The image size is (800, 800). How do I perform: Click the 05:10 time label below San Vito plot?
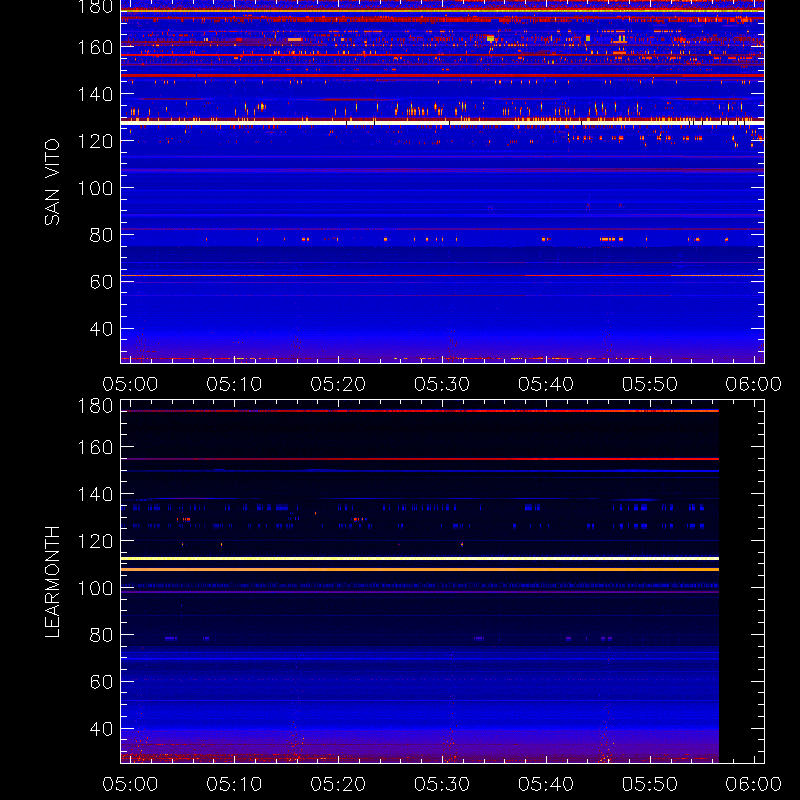click(x=234, y=384)
